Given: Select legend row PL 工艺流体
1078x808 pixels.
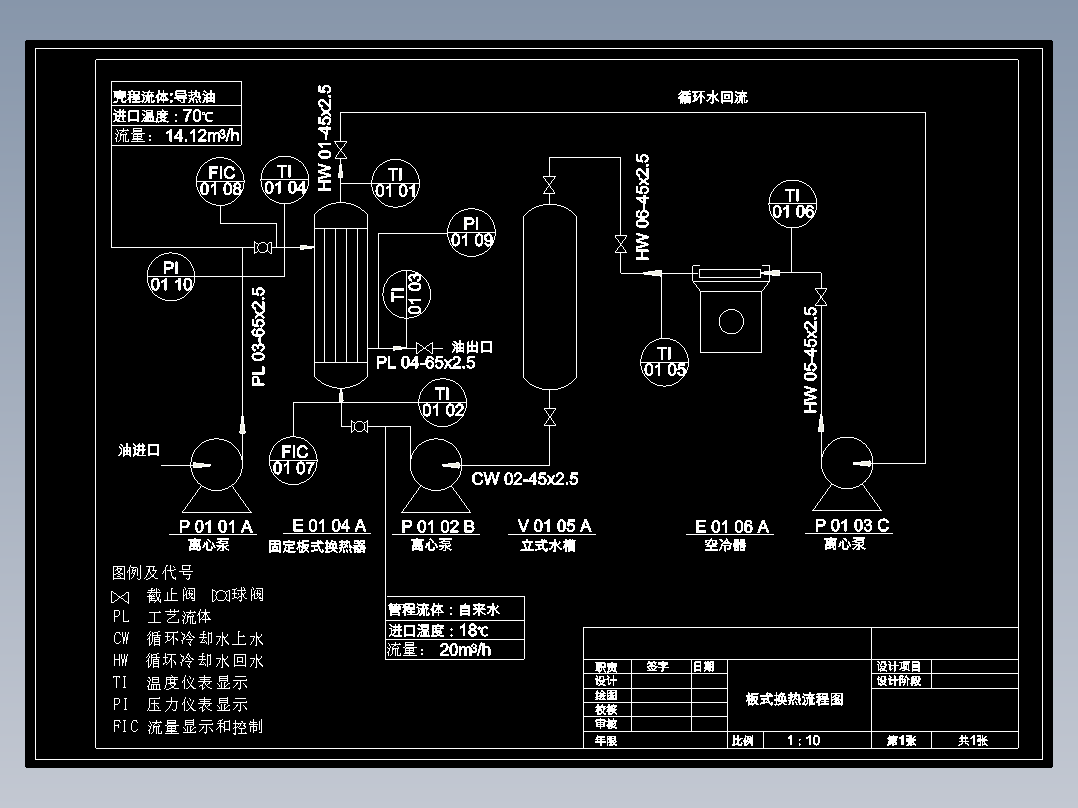Looking at the screenshot, I should [x=162, y=617].
